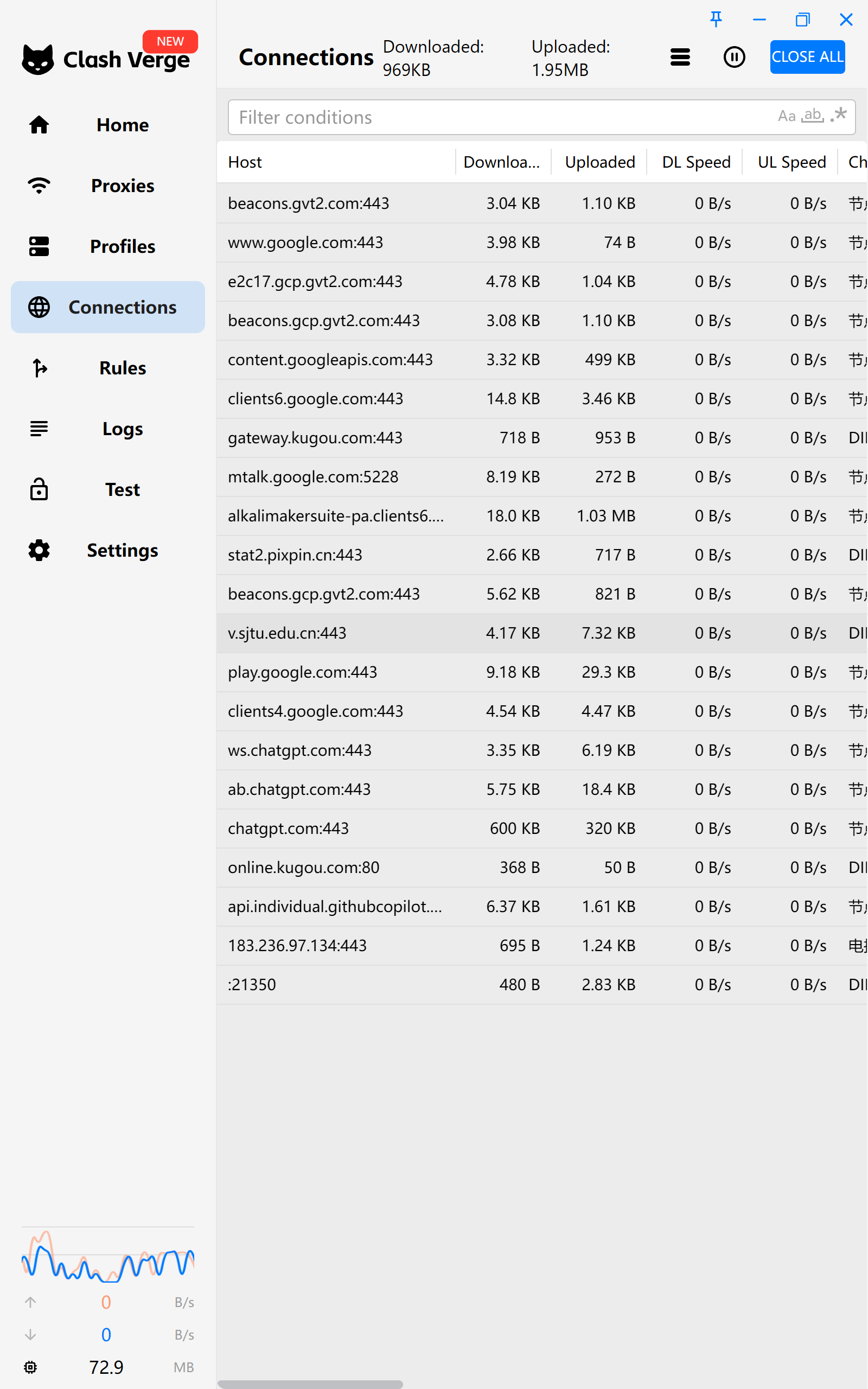Viewport: 868px width, 1389px height.
Task: Open Settings with the gear icon
Action: [38, 550]
